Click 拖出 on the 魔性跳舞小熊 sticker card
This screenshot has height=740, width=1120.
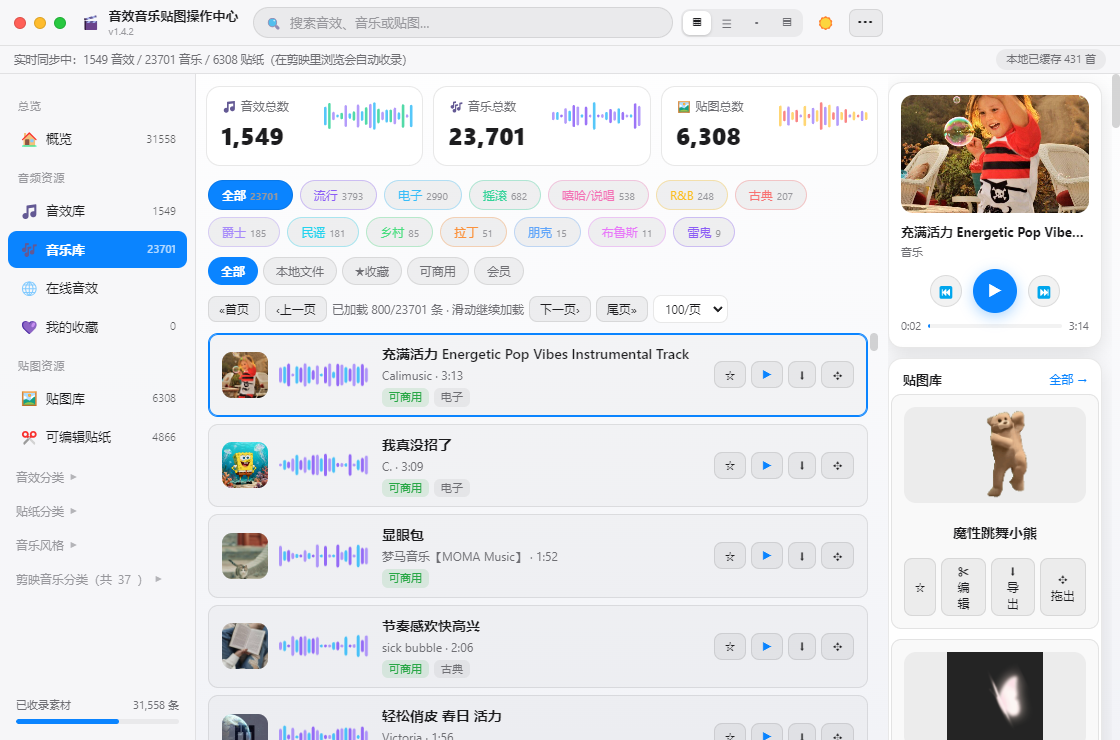pyautogui.click(x=1063, y=587)
